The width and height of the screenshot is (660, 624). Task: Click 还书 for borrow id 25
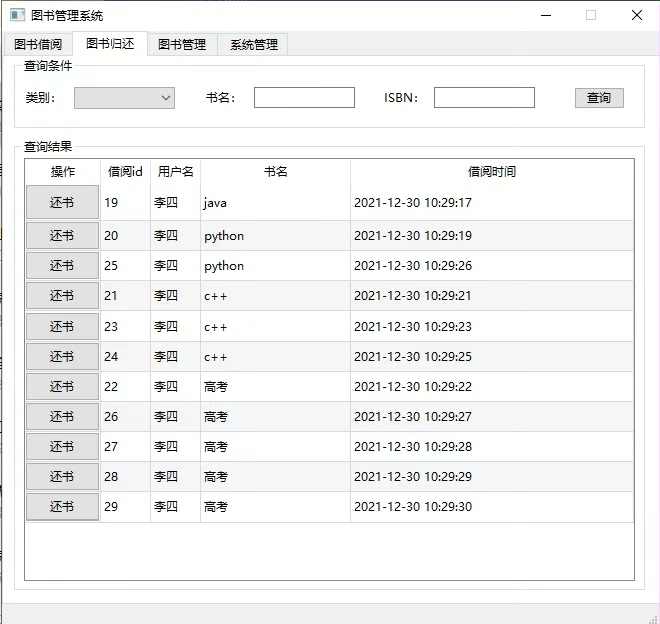(x=62, y=266)
